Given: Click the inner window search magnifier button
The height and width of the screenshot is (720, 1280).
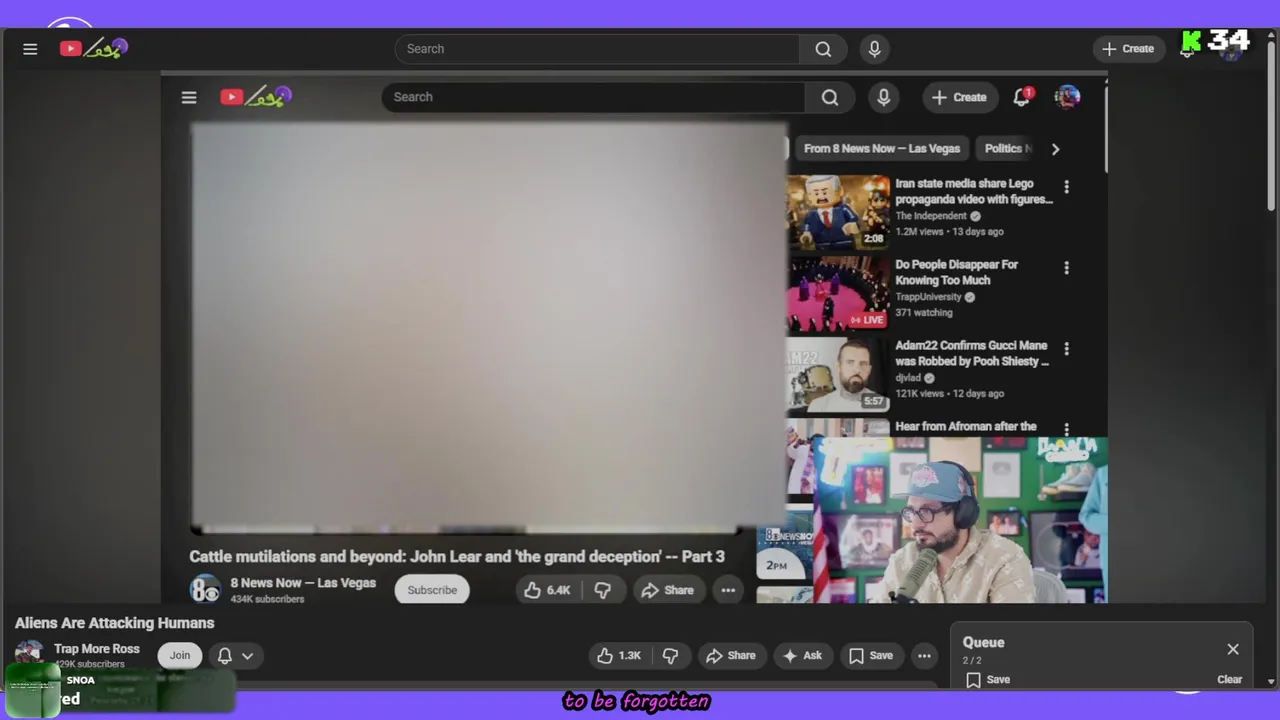Looking at the screenshot, I should click(830, 97).
